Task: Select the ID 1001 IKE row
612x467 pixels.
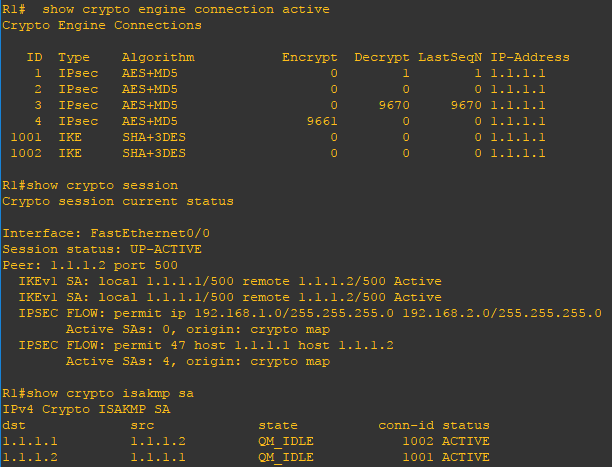Action: tap(278, 137)
